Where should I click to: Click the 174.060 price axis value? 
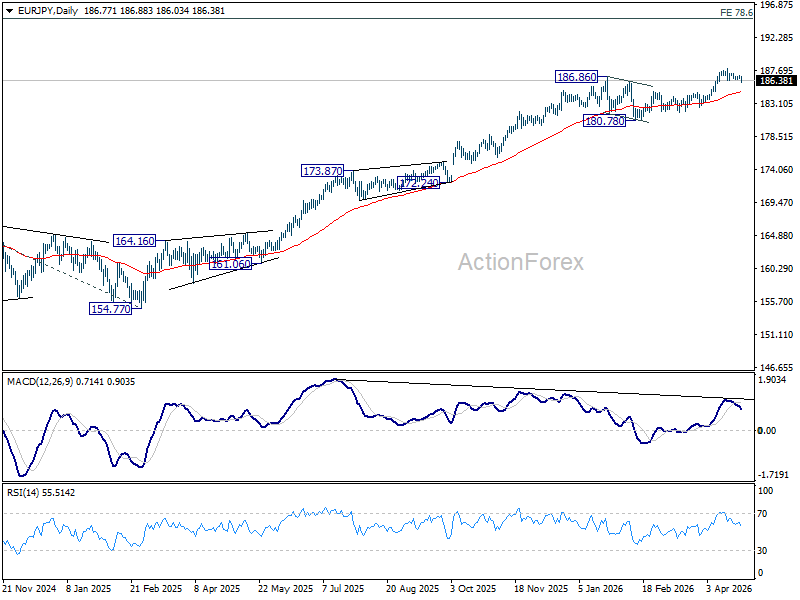pyautogui.click(x=777, y=169)
